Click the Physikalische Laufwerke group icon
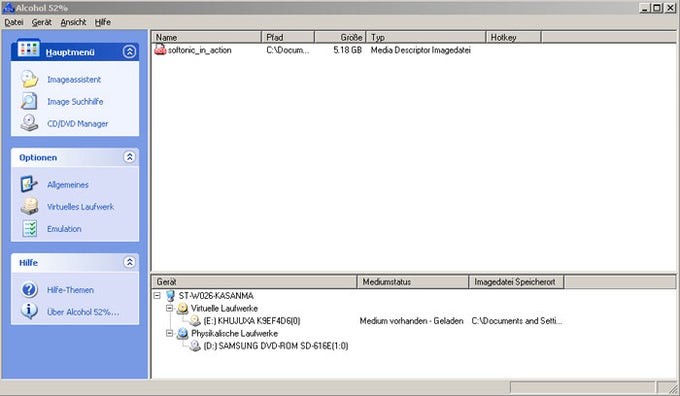680x396 pixels. 183,334
